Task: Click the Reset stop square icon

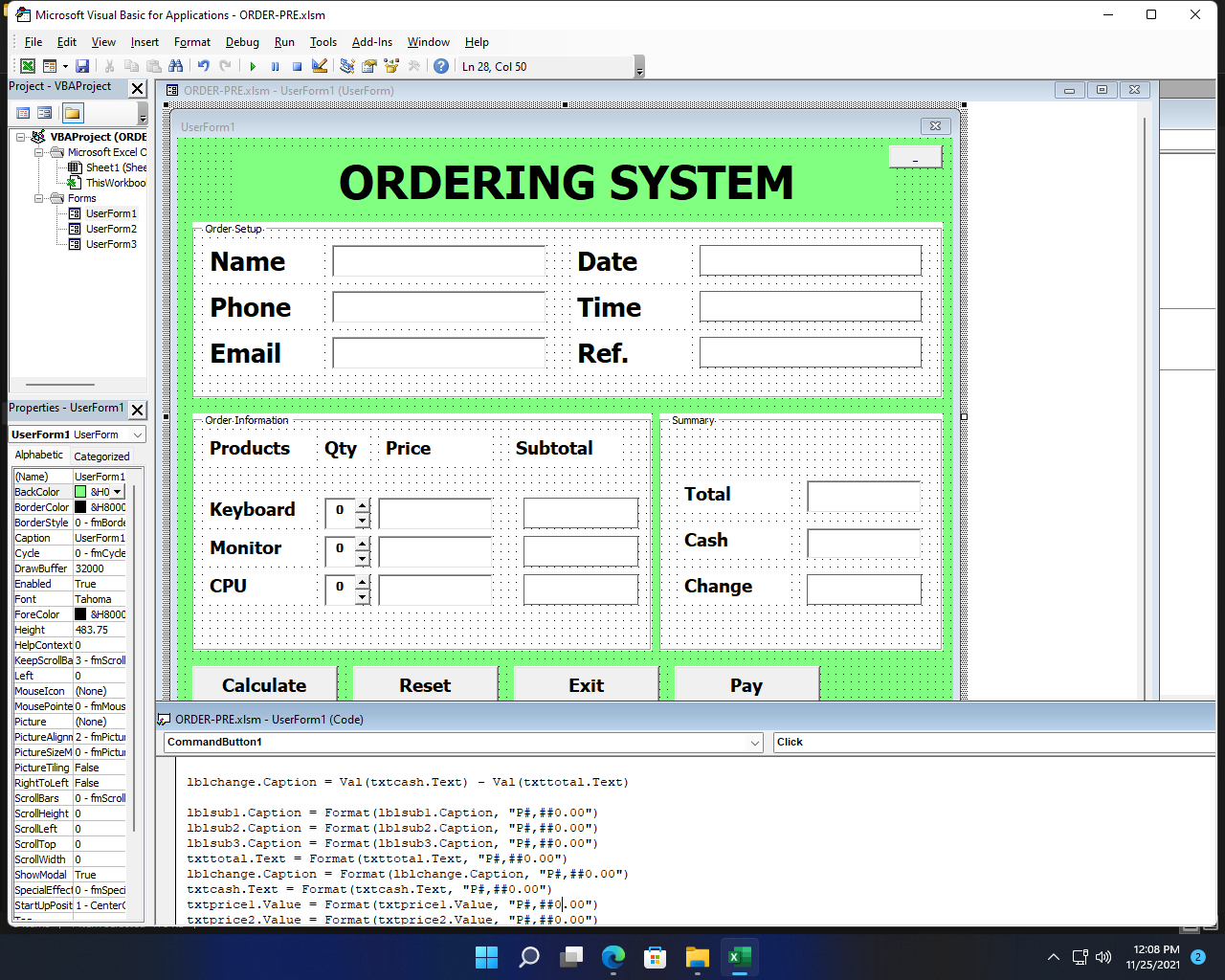Action: pyautogui.click(x=297, y=66)
